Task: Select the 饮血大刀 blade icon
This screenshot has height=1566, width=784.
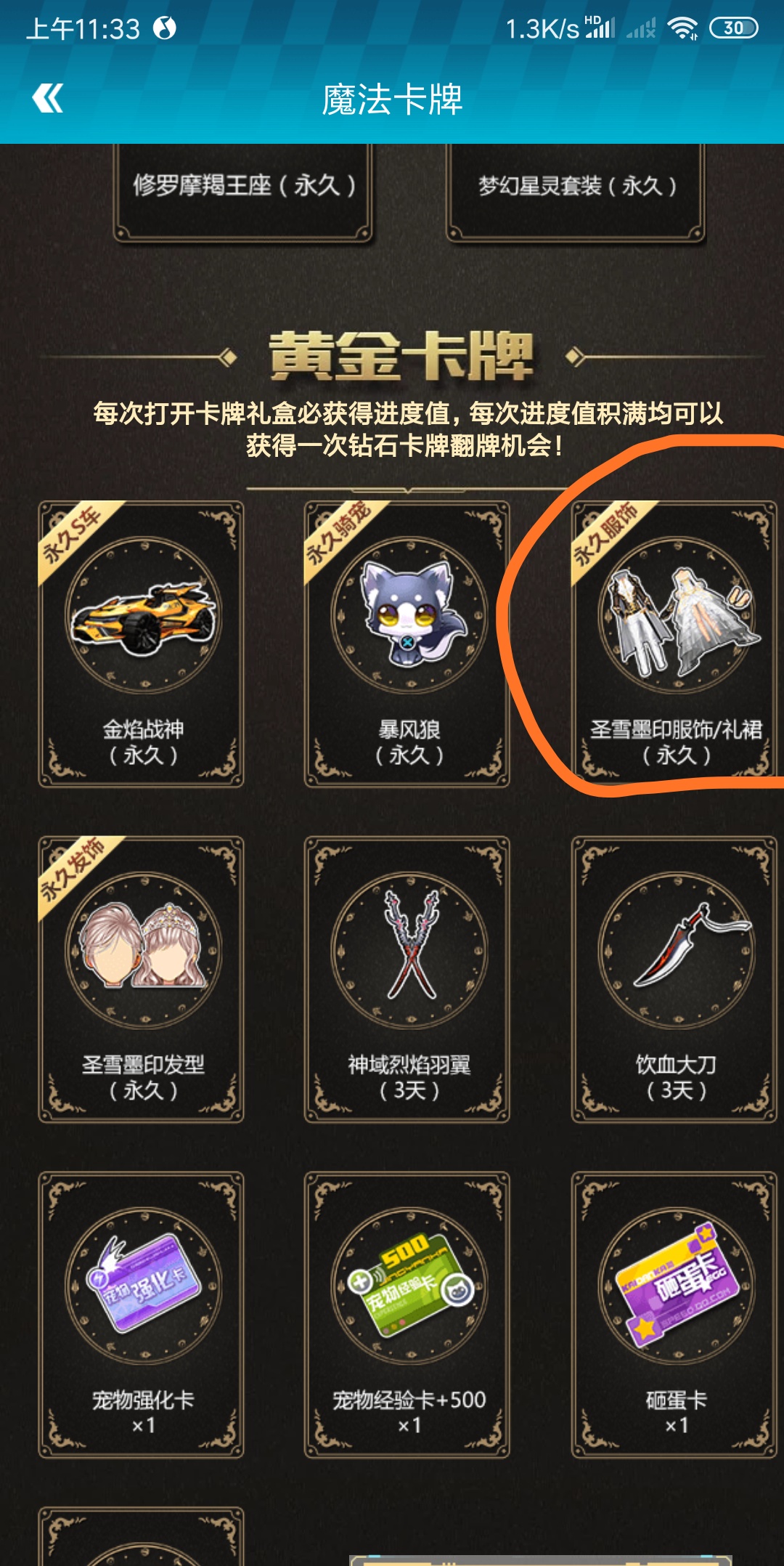Action: 686,945
